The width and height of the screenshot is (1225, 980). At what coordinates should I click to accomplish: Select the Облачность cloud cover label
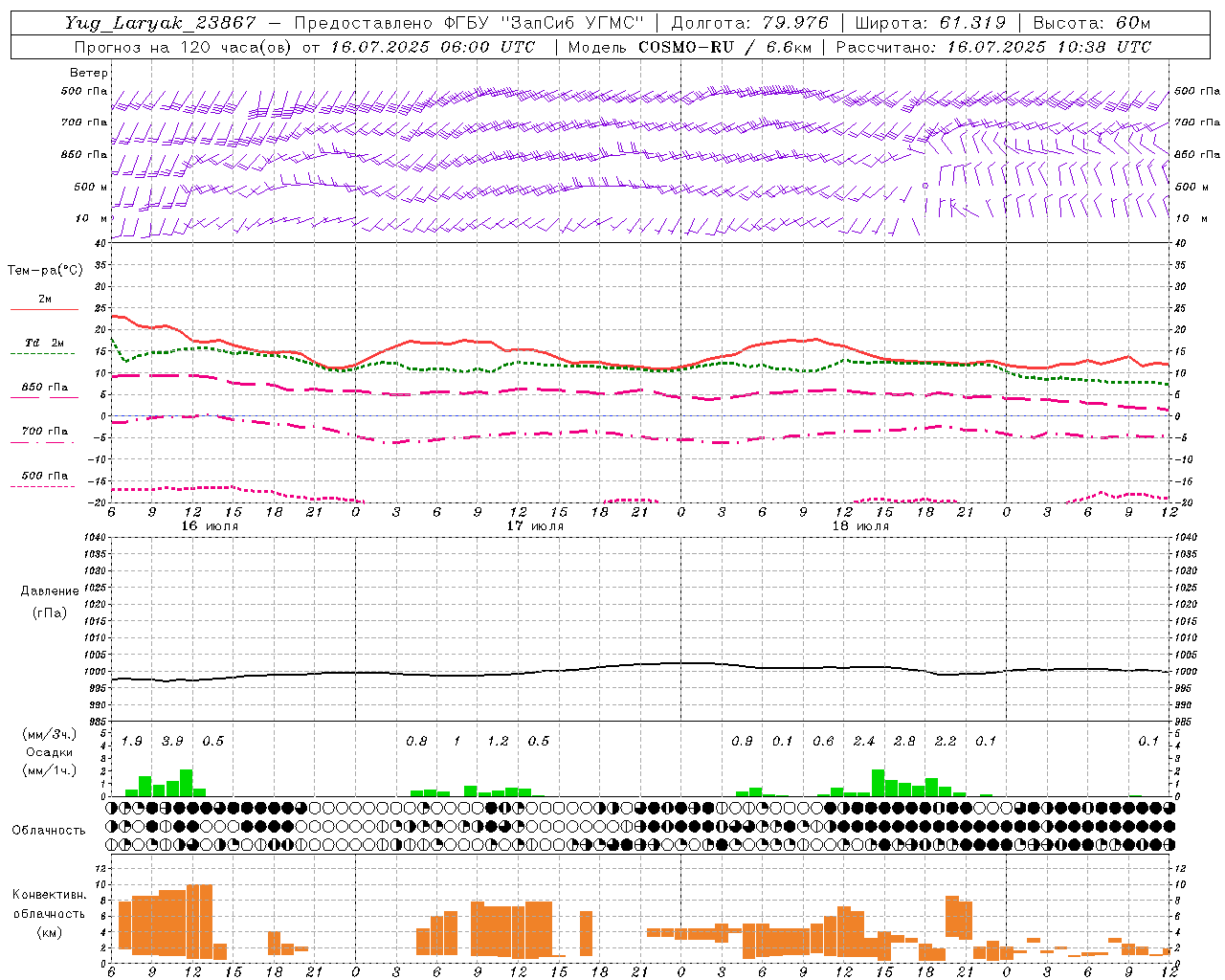(49, 831)
